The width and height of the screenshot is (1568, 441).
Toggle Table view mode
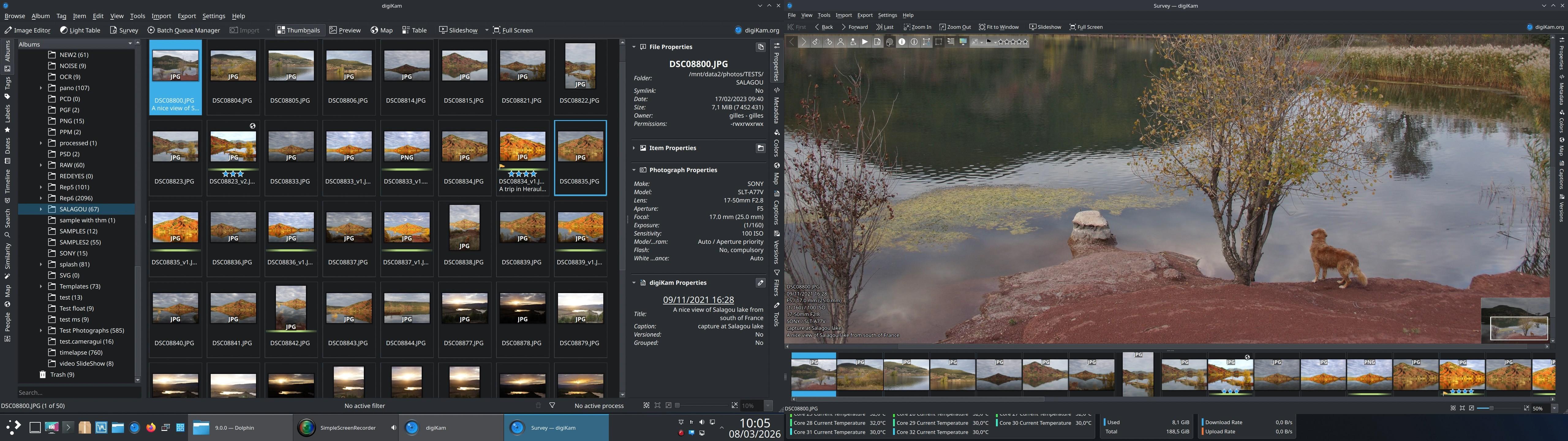[415, 30]
